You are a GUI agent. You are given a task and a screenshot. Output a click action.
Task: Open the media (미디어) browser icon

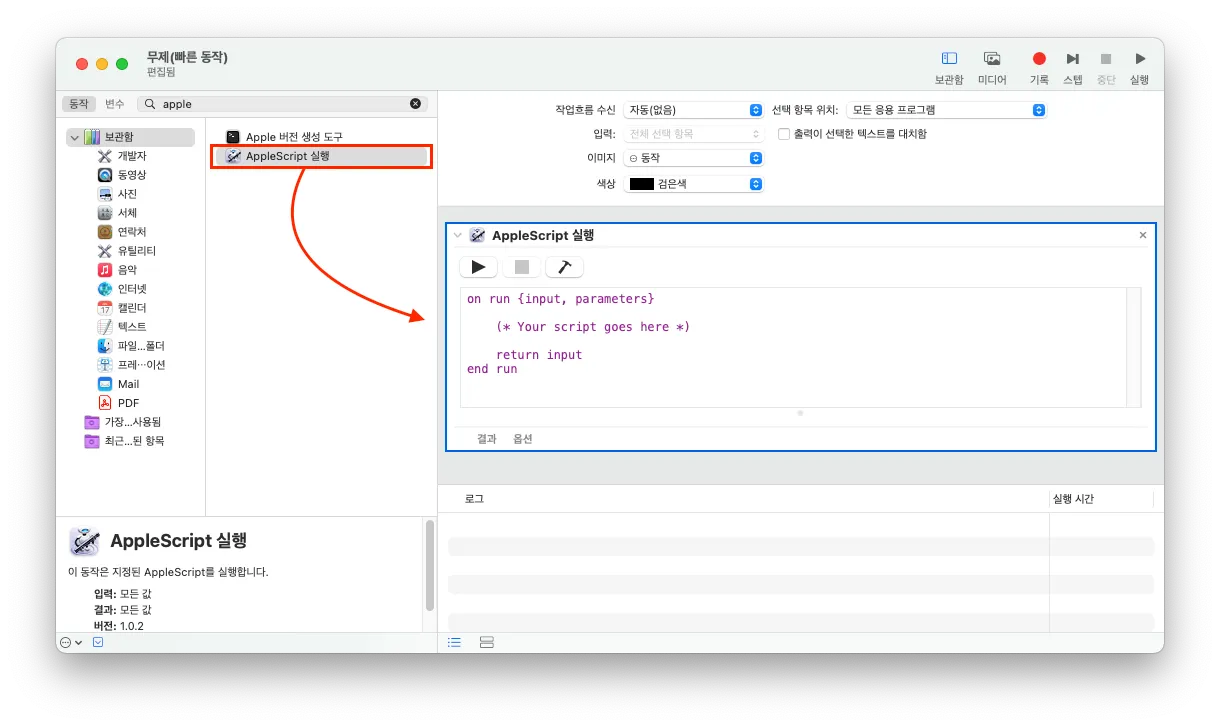pyautogui.click(x=992, y=59)
